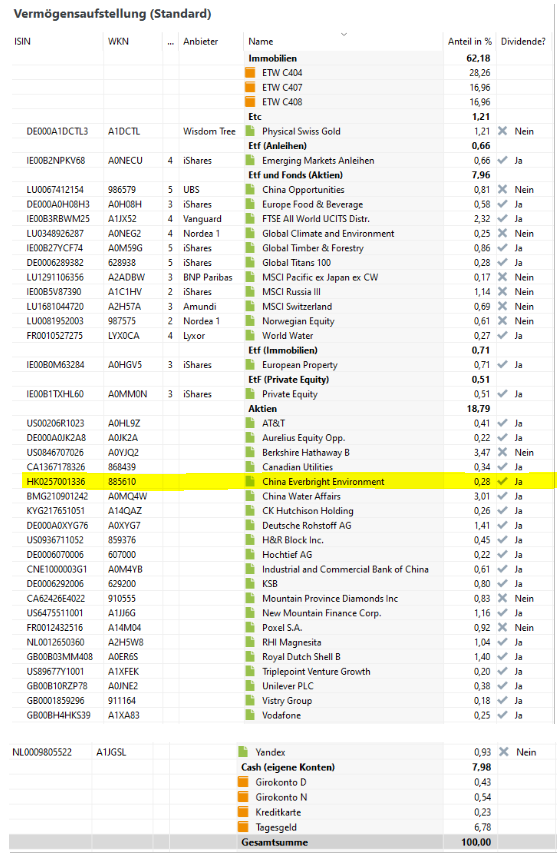The width and height of the screenshot is (557, 854).
Task: Sort by Anteil in % column header
Action: pyautogui.click(x=469, y=41)
